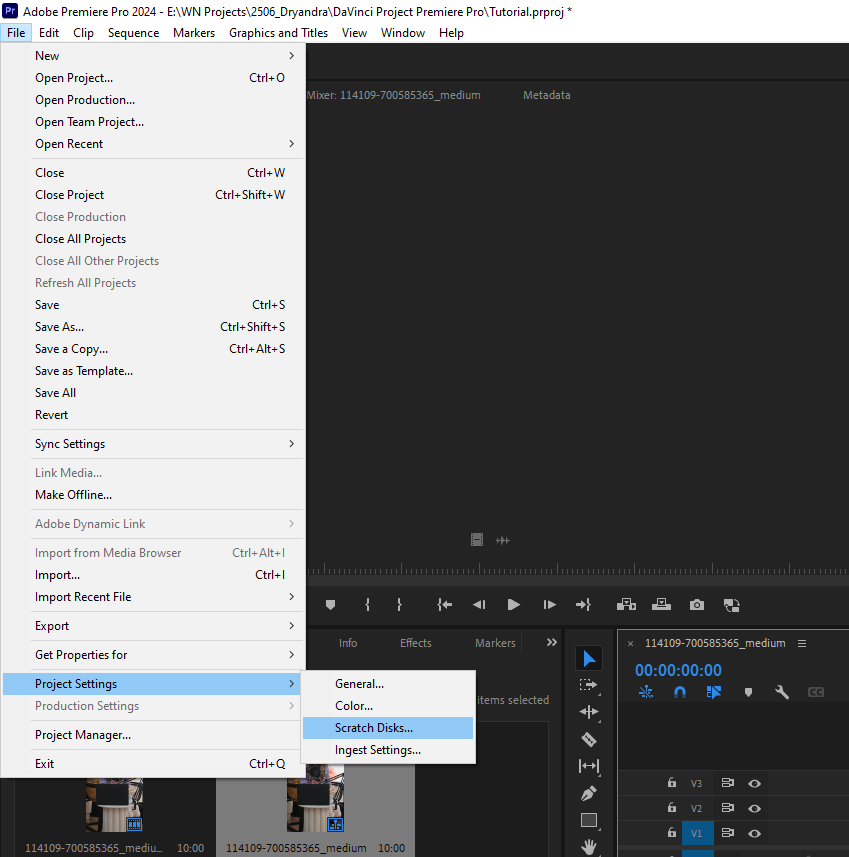Viewport: 849px width, 857px height.
Task: Click the Go to Out button
Action: 583,604
